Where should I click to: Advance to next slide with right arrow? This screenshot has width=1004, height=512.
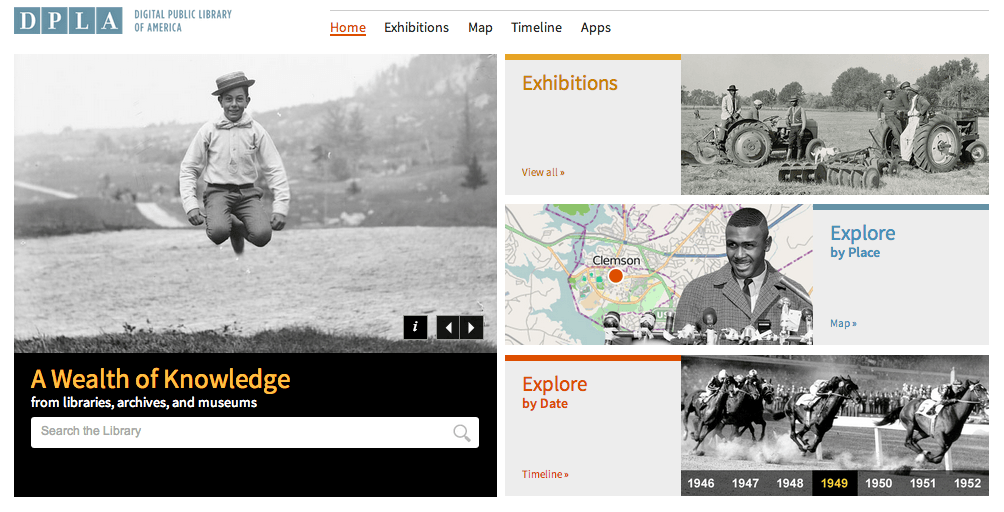(471, 328)
